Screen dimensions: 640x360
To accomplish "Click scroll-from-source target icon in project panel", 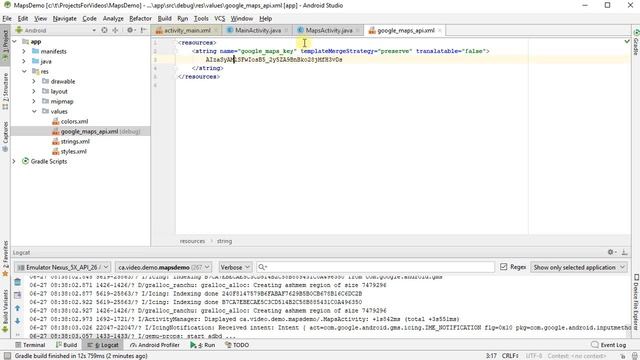I will [x=104, y=30].
